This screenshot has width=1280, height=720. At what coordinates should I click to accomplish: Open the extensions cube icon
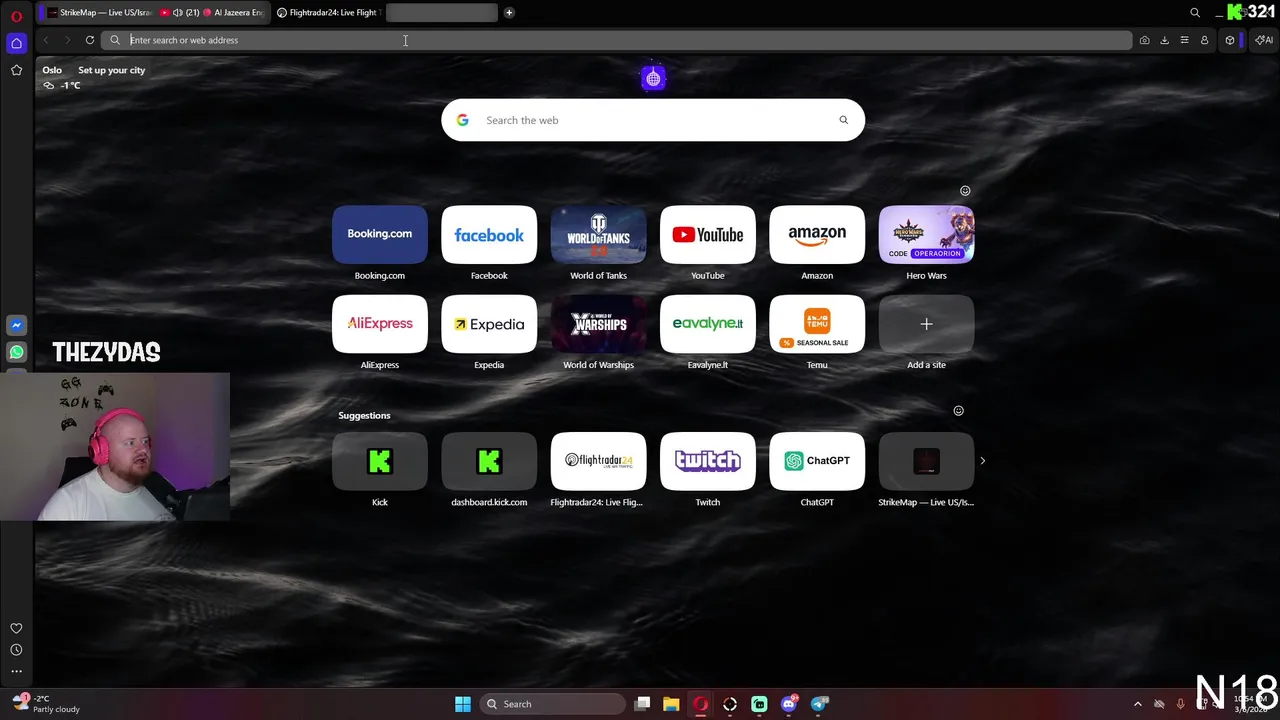[1230, 40]
